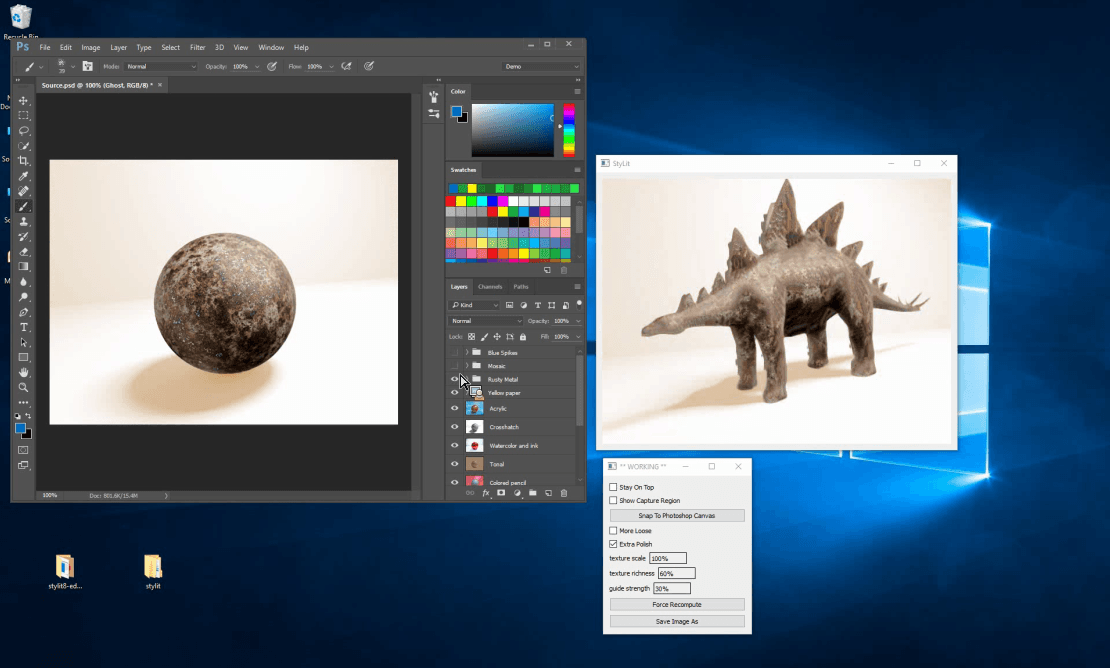Select the Dodge tool
1110x668 pixels.
pyautogui.click(x=23, y=297)
